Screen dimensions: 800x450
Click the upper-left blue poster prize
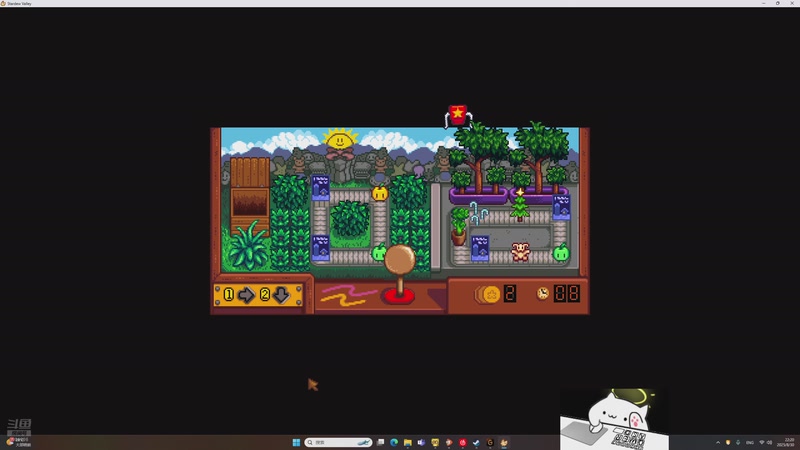pos(320,188)
